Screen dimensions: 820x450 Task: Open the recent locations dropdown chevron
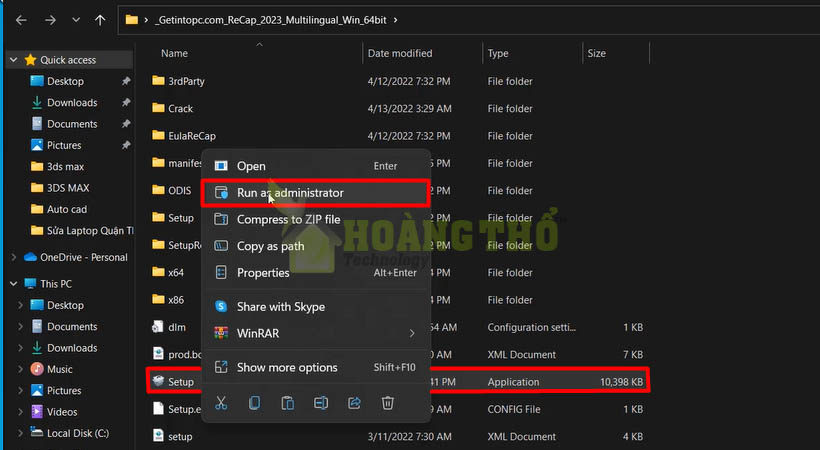(x=76, y=20)
